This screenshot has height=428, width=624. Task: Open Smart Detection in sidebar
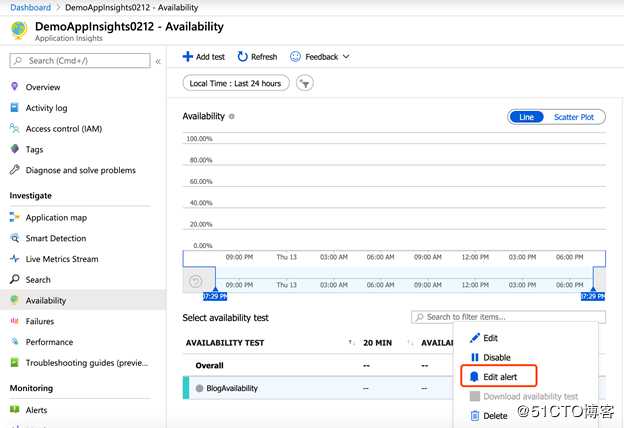(x=56, y=238)
